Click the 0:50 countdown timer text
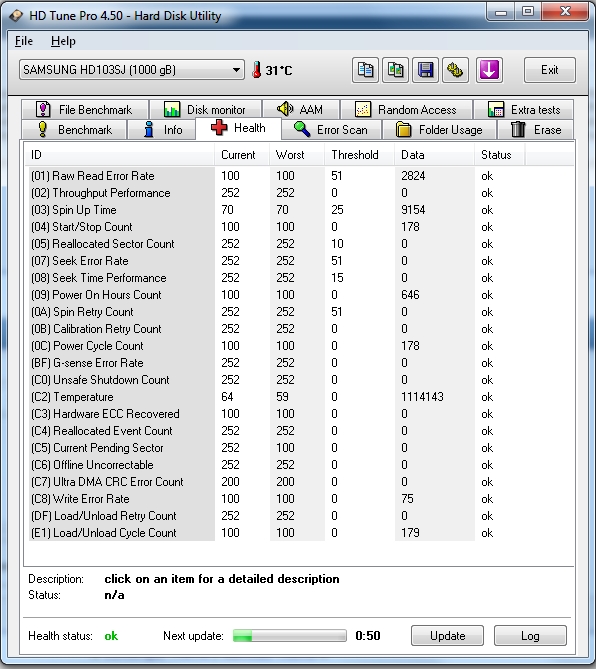This screenshot has height=669, width=596. tap(368, 636)
